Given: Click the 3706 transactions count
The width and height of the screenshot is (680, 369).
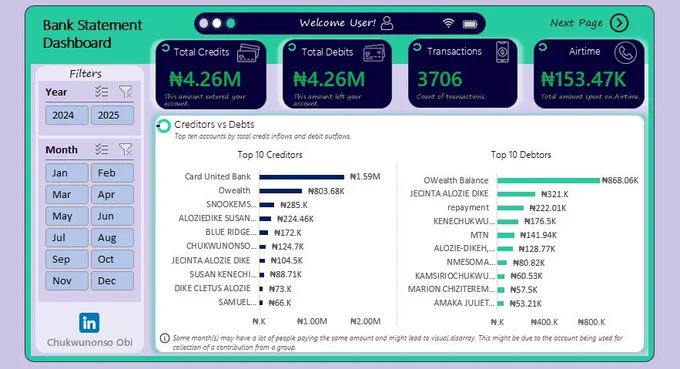Looking at the screenshot, I should click(x=440, y=79).
